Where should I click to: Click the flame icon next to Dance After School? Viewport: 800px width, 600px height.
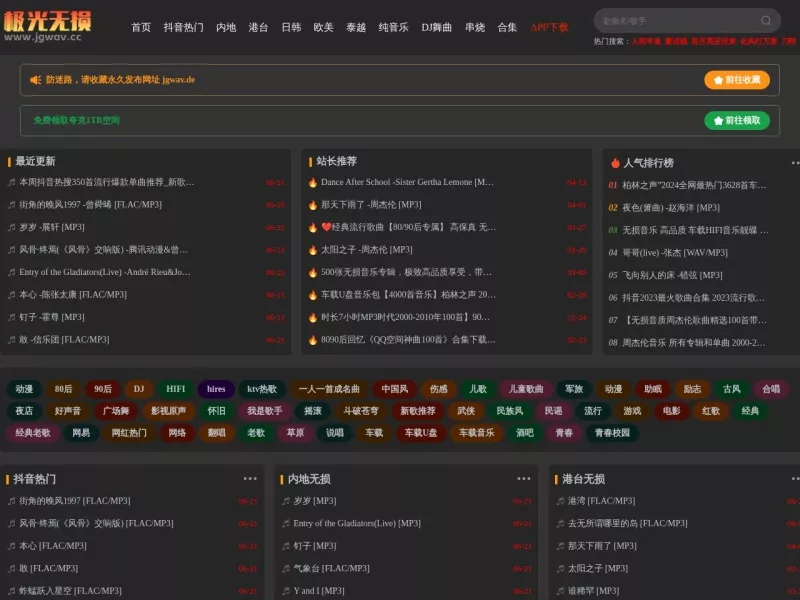[x=313, y=182]
